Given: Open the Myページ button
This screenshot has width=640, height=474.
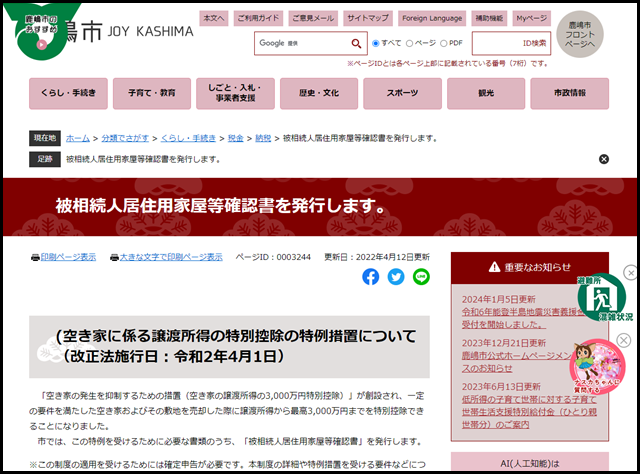Looking at the screenshot, I should click(x=531, y=18).
